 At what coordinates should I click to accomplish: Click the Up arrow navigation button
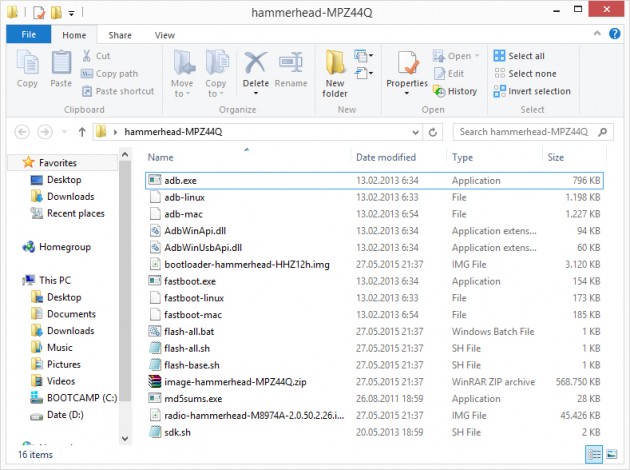pyautogui.click(x=77, y=132)
